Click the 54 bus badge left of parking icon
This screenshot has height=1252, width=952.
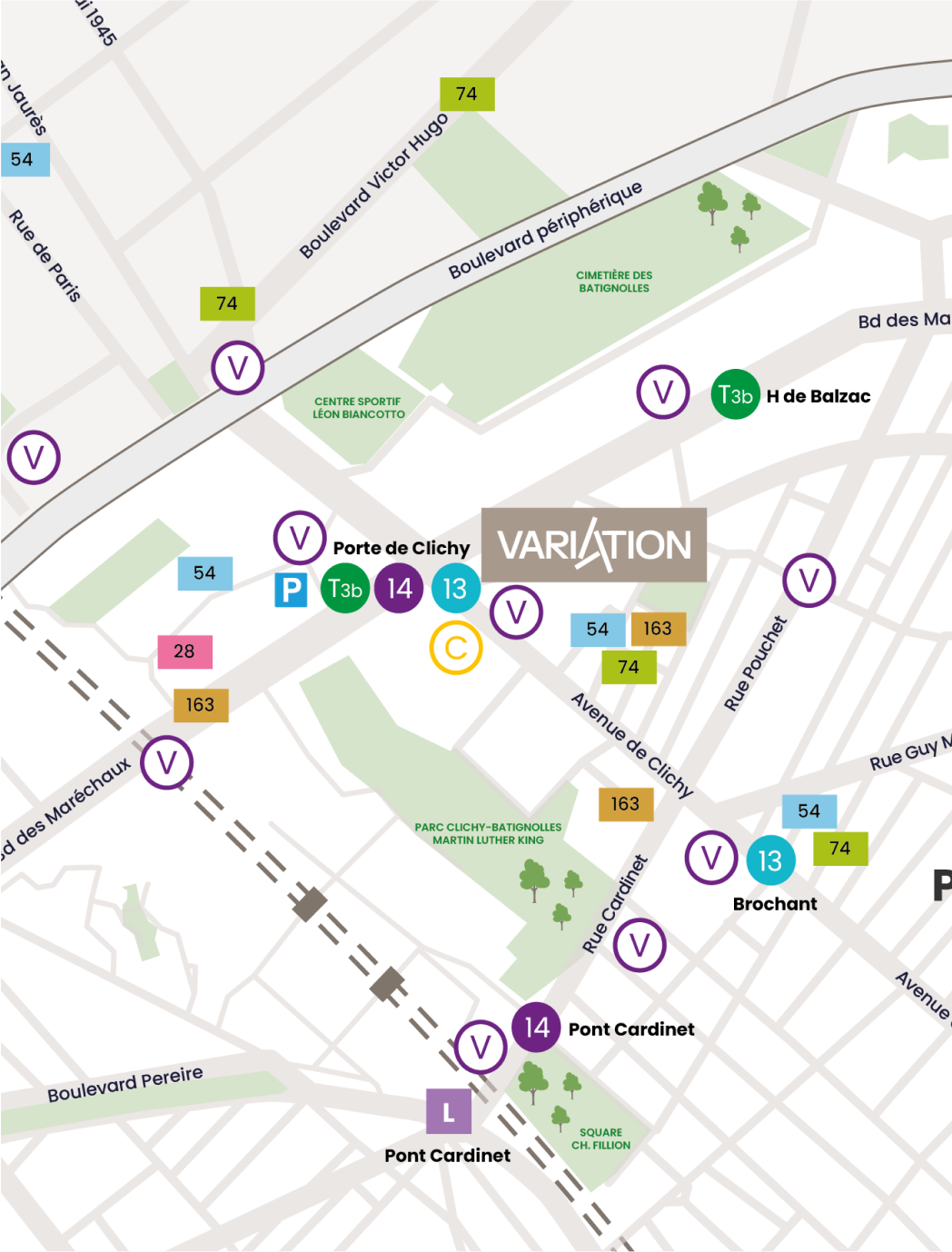[x=205, y=573]
